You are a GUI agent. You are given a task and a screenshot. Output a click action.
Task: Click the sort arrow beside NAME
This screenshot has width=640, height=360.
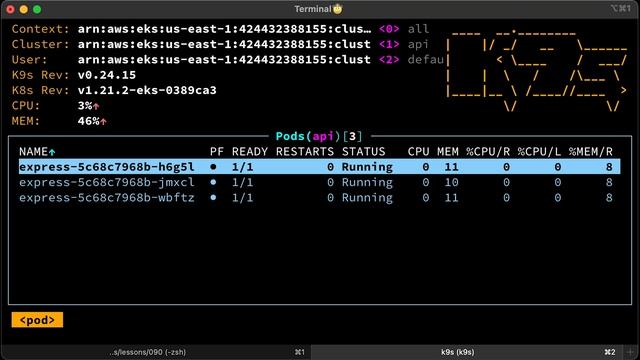[52, 153]
